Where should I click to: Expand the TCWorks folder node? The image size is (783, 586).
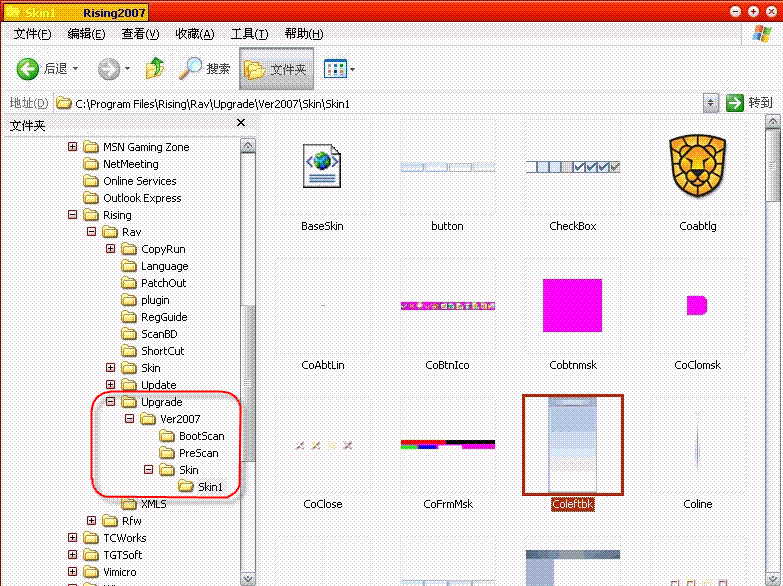coord(72,537)
